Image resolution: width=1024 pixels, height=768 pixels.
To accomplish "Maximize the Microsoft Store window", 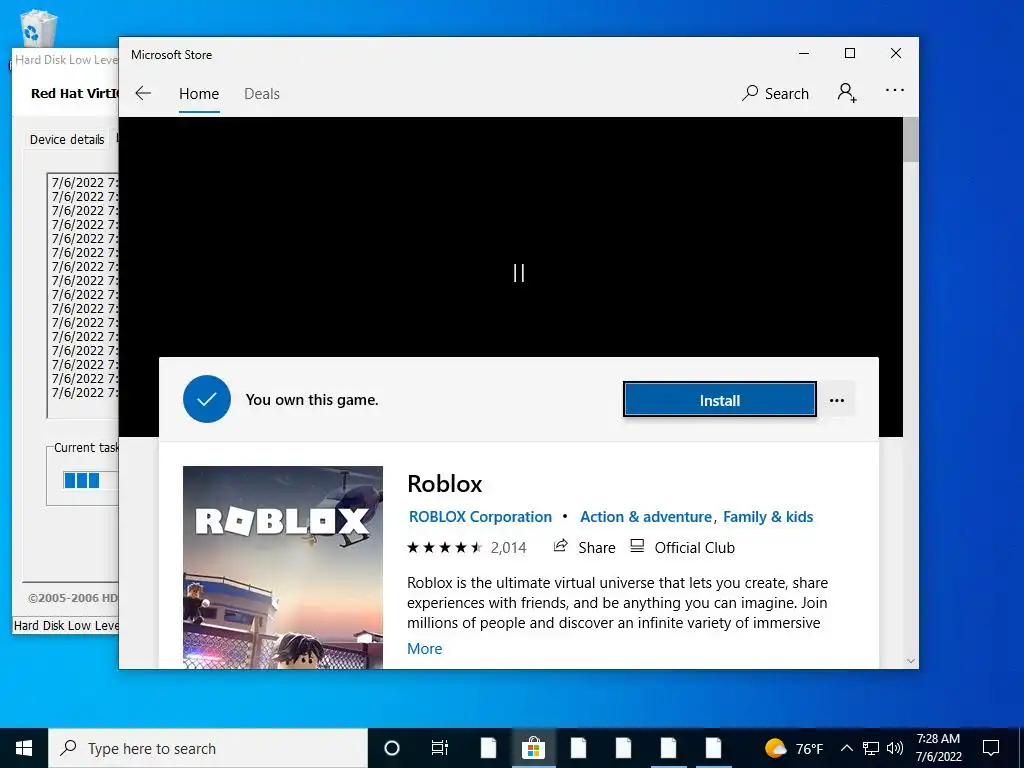I will click(x=850, y=54).
